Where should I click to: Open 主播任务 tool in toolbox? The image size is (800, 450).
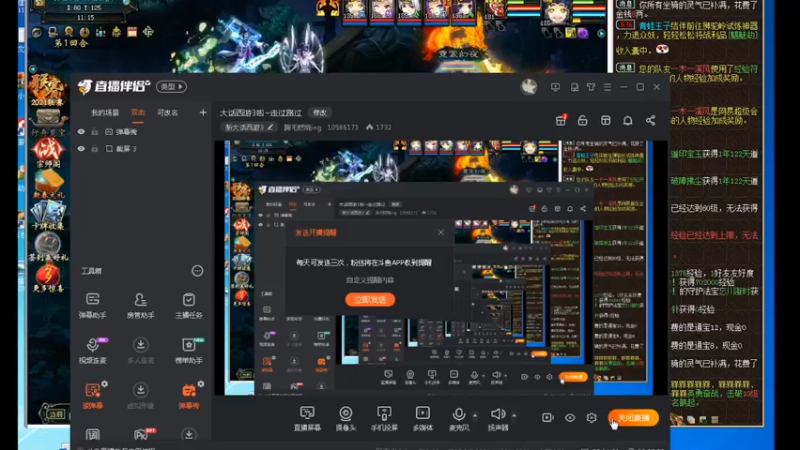189,305
